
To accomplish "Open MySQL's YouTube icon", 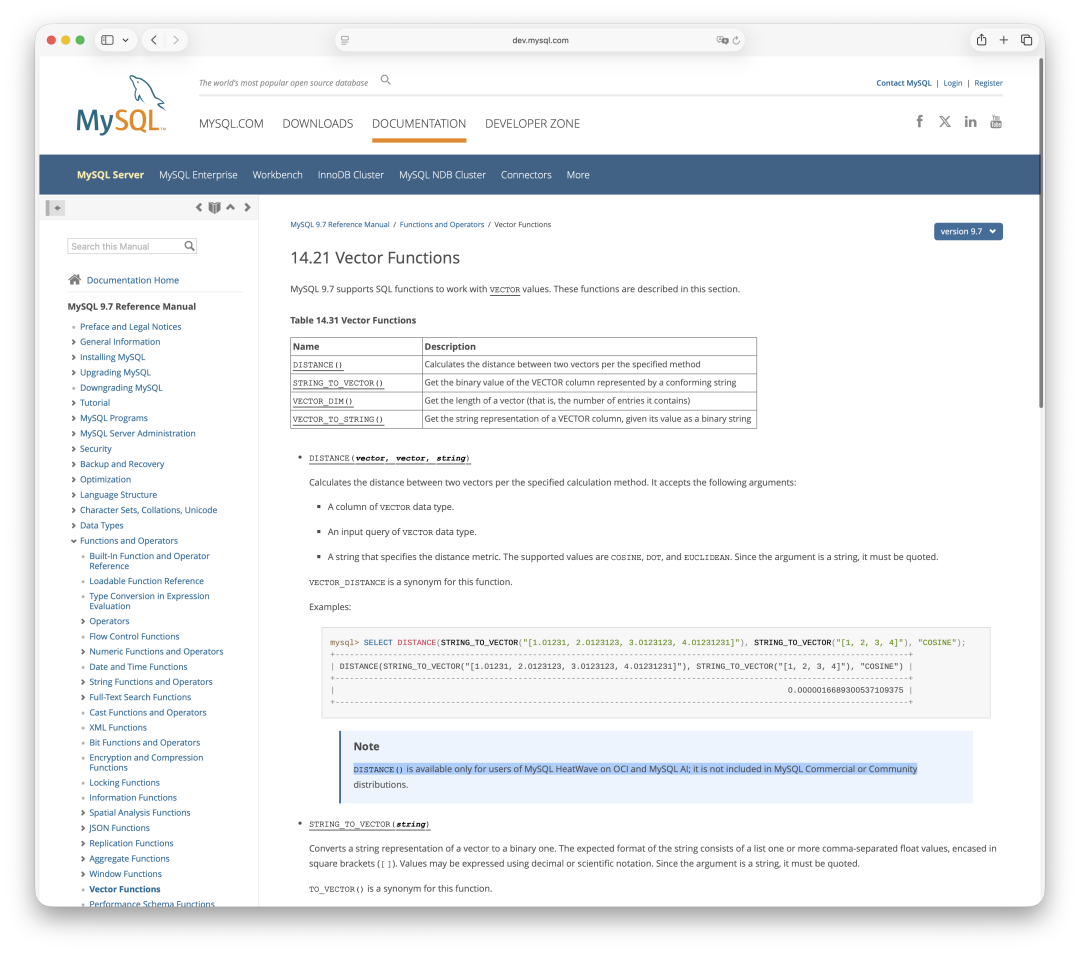I will (995, 122).
